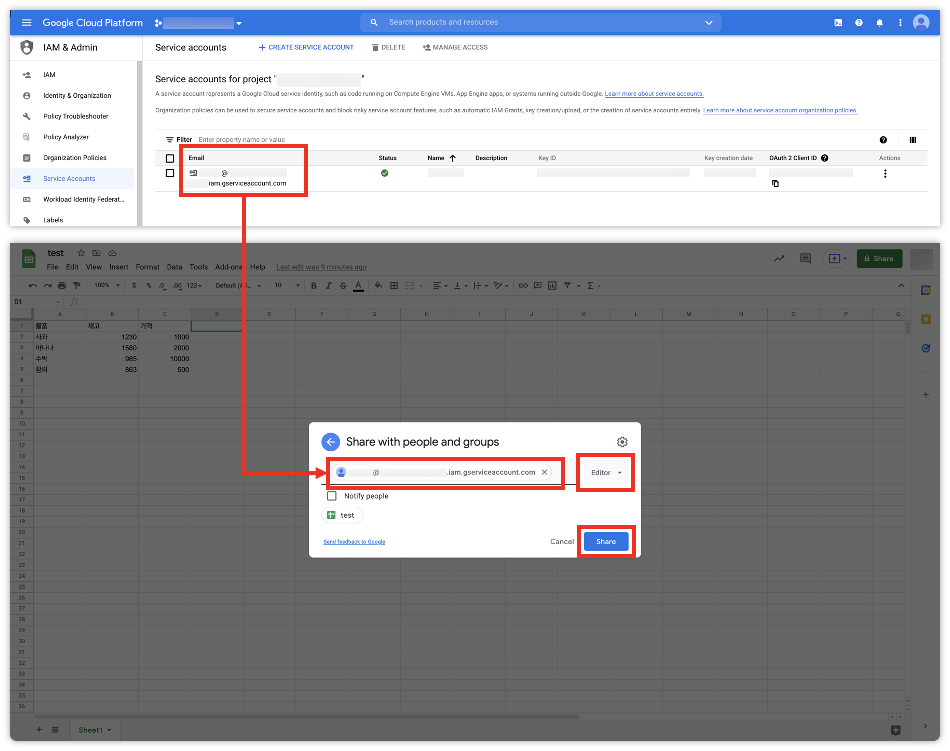This screenshot has height=751, width=950.
Task: Open the Data menu in Sheets
Action: (174, 267)
